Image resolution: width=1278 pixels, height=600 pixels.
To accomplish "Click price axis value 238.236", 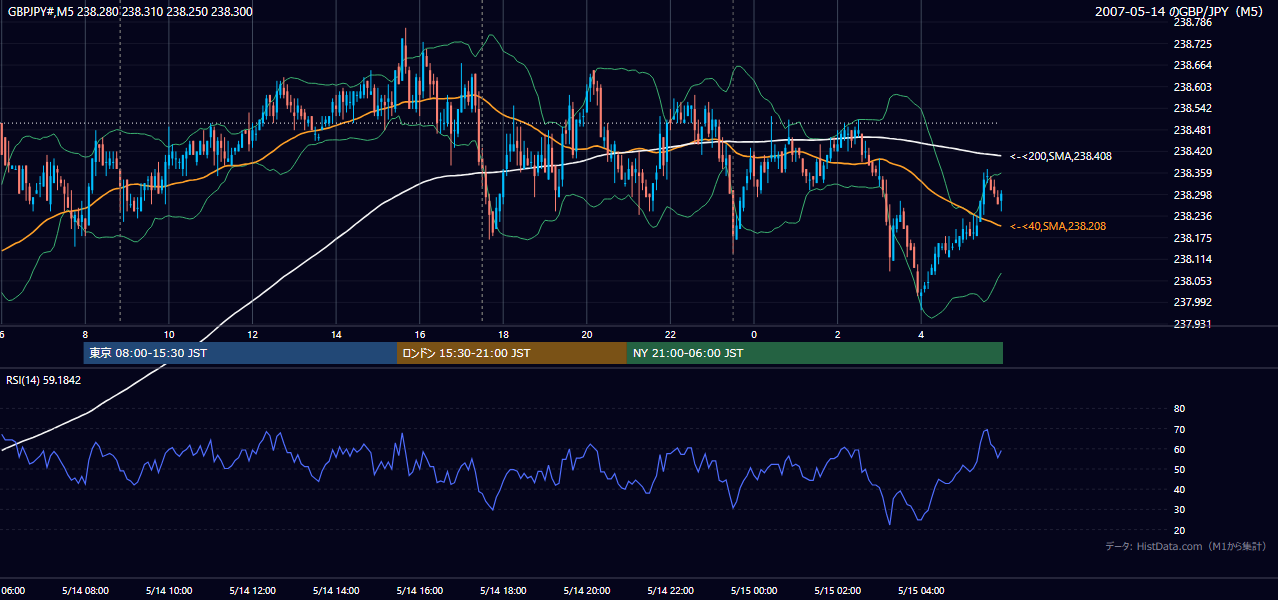I will (x=1192, y=216).
